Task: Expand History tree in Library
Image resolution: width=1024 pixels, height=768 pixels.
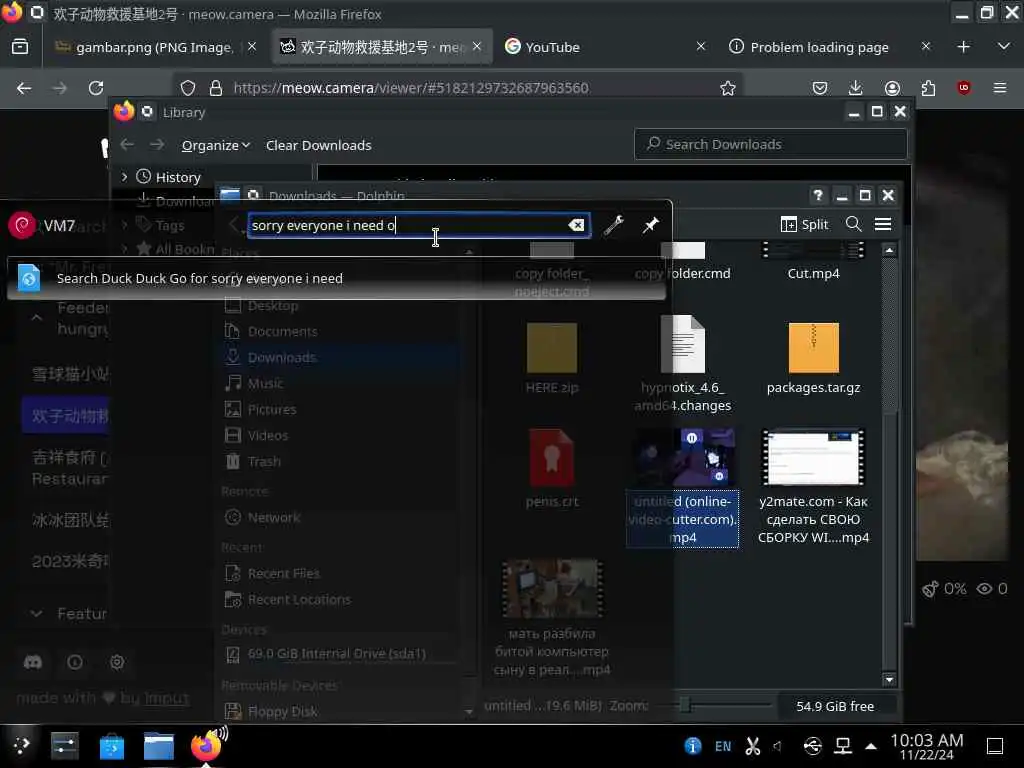Action: coord(124,177)
